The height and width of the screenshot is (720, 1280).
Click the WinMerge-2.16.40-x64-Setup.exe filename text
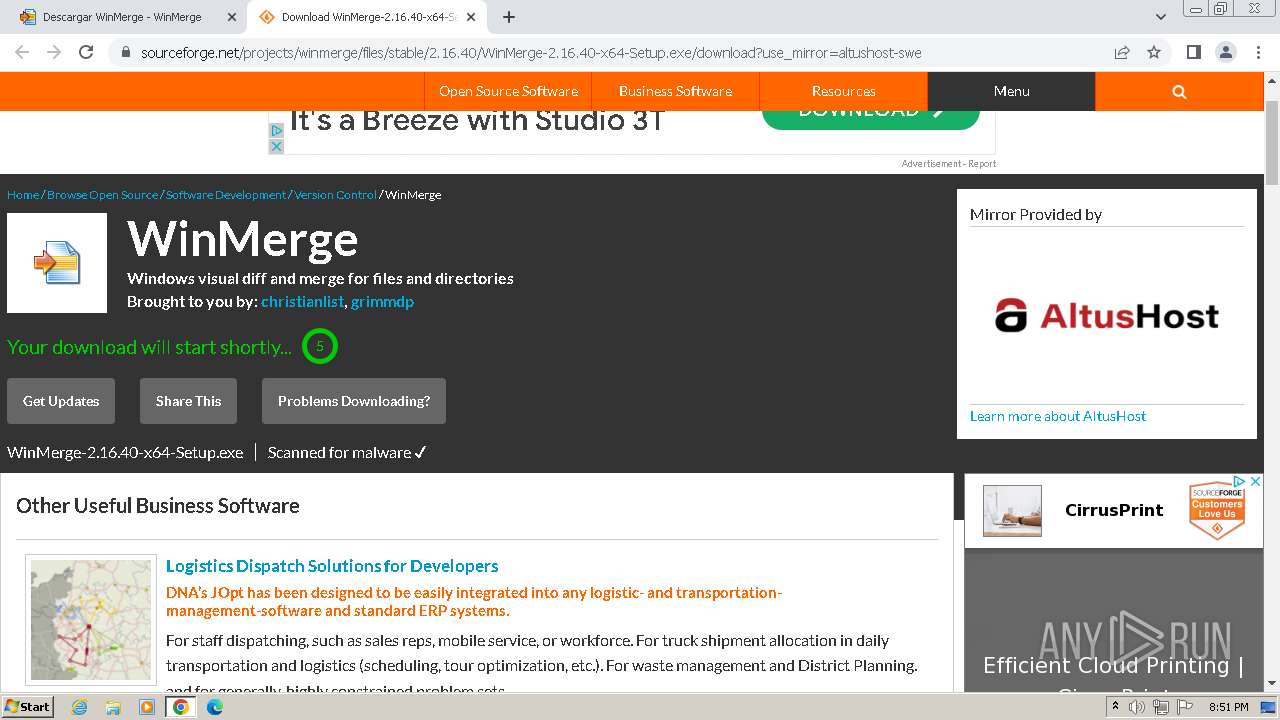[125, 453]
